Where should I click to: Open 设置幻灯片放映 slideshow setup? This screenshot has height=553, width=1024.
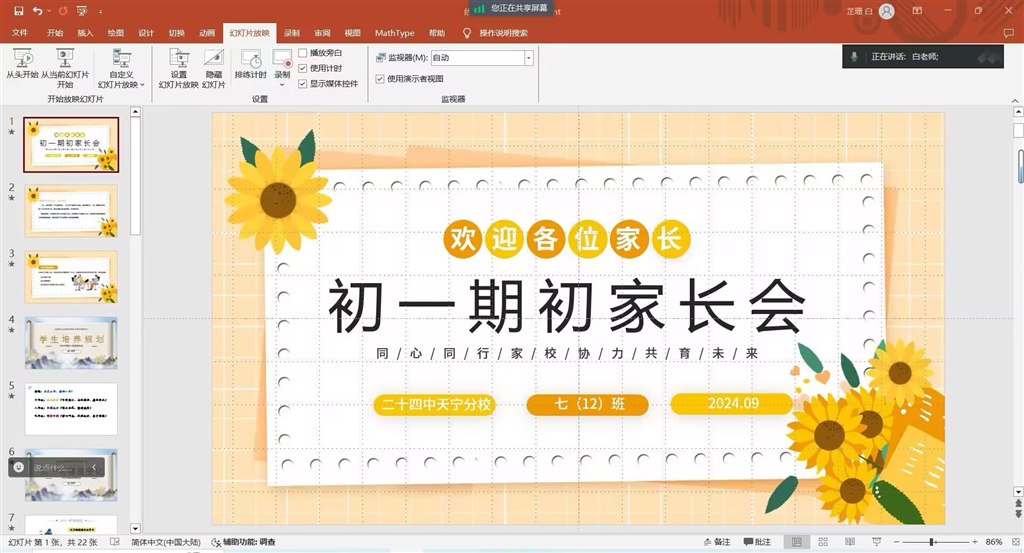(x=178, y=66)
